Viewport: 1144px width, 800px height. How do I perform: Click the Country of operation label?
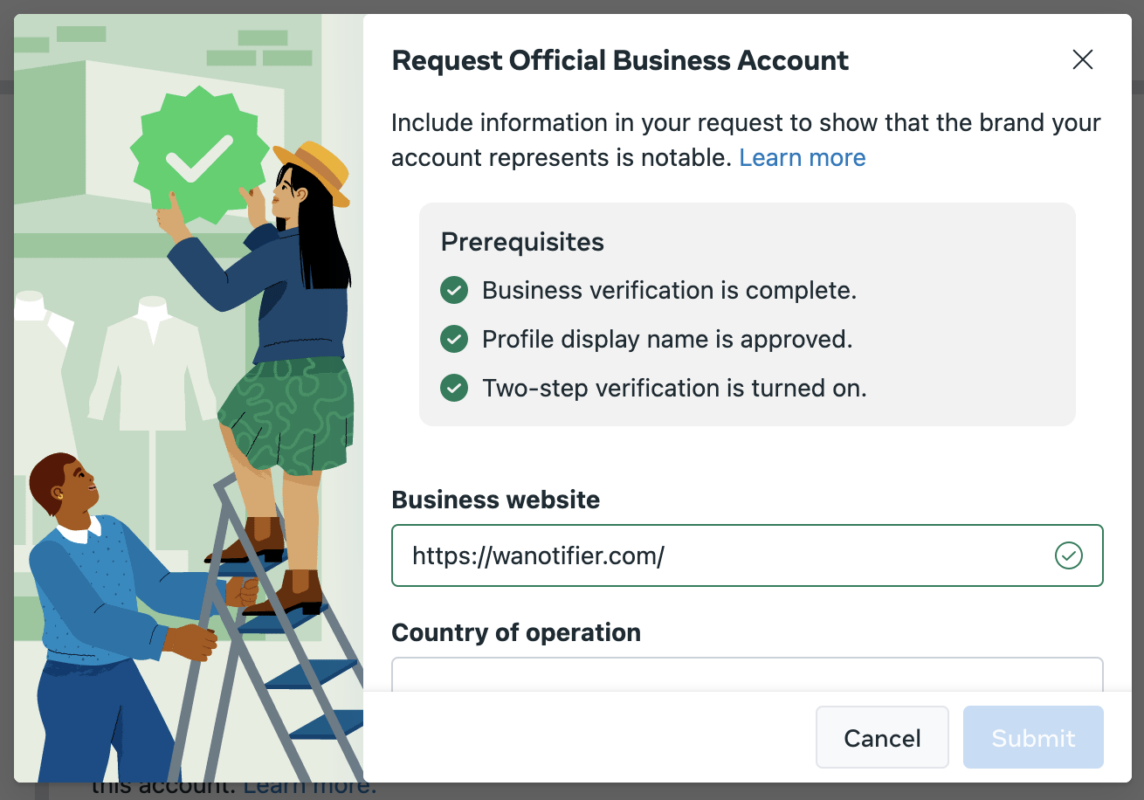[x=516, y=632]
